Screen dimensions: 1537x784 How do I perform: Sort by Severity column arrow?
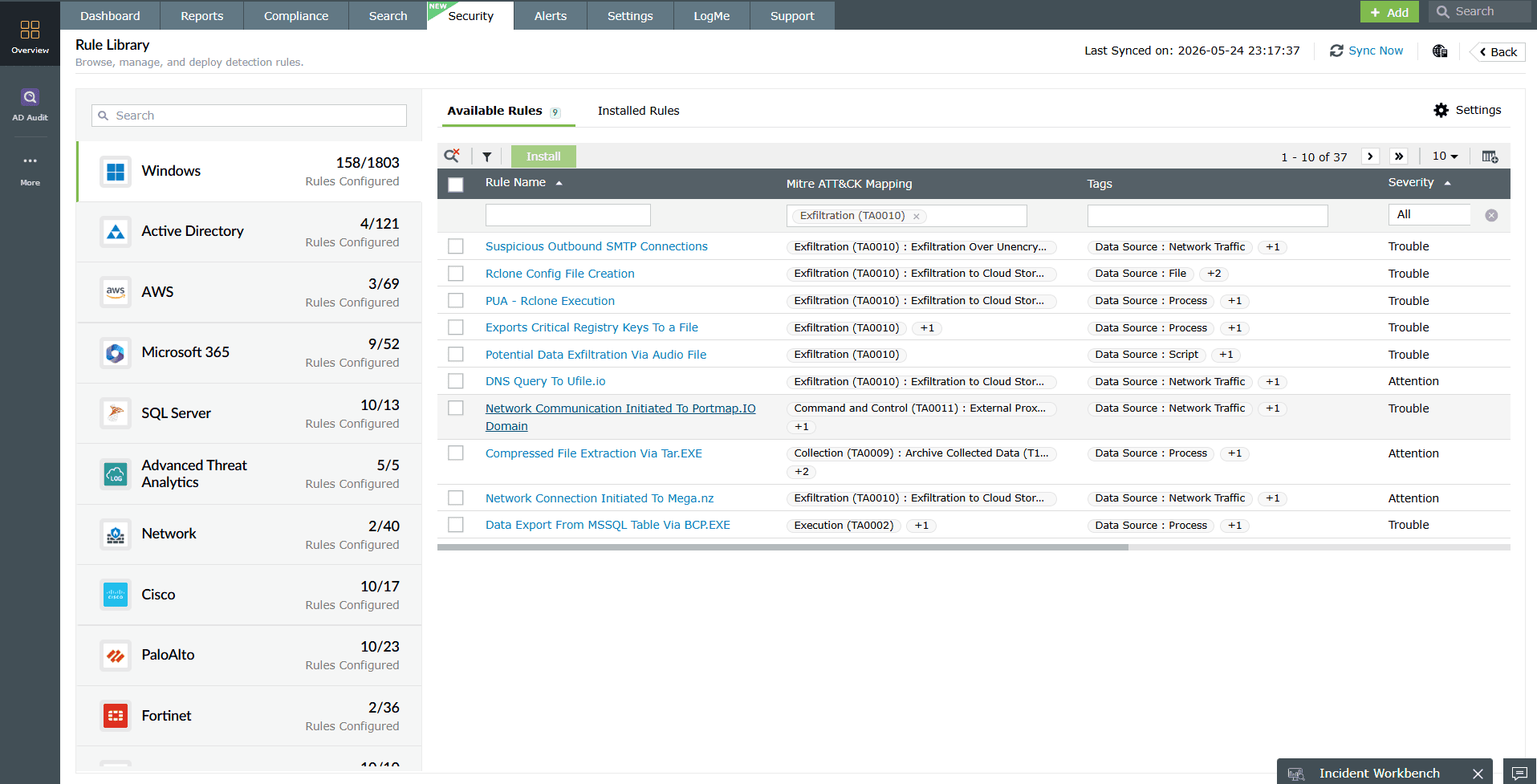click(x=1447, y=183)
